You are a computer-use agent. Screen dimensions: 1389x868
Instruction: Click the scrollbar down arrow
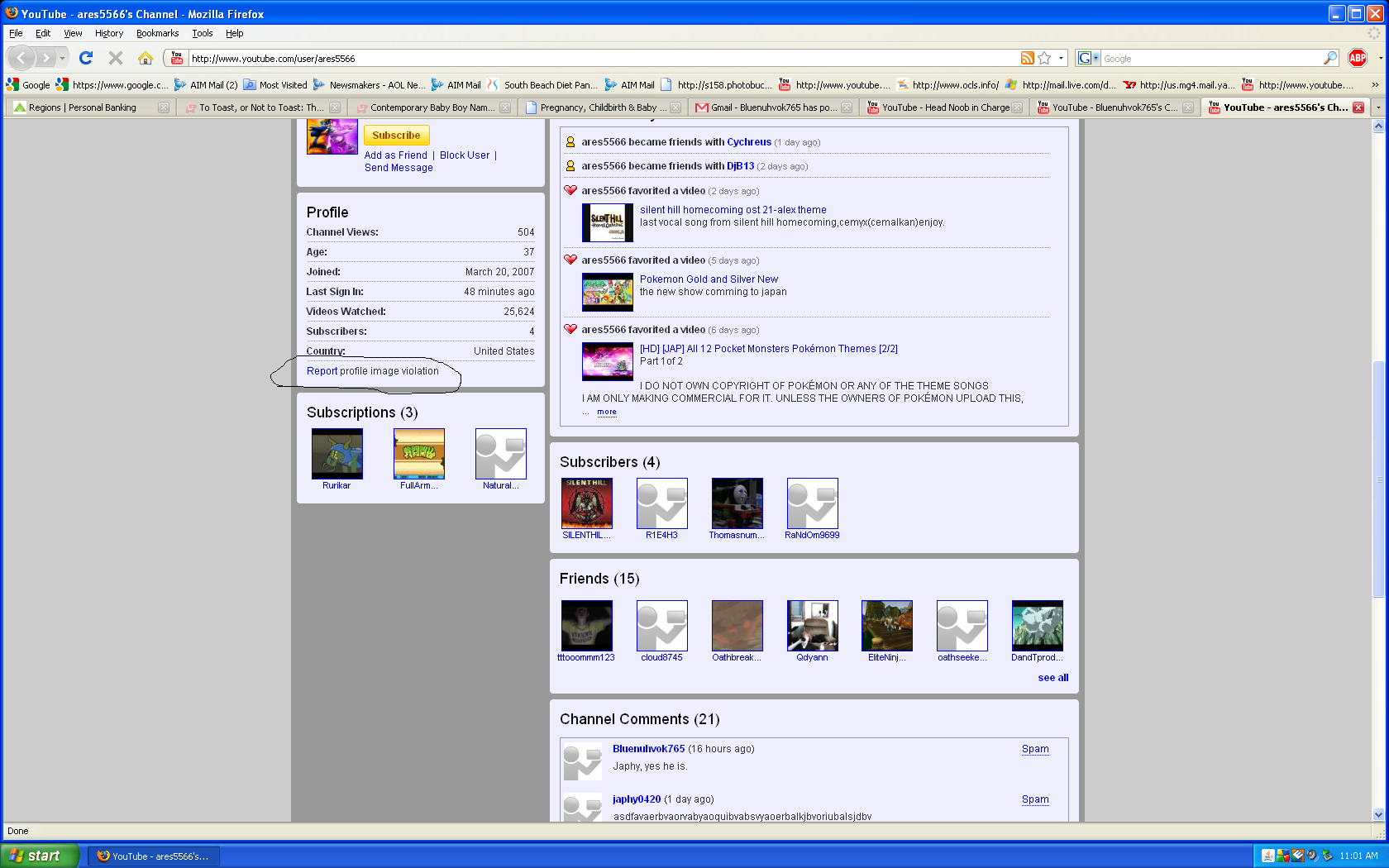(1378, 814)
